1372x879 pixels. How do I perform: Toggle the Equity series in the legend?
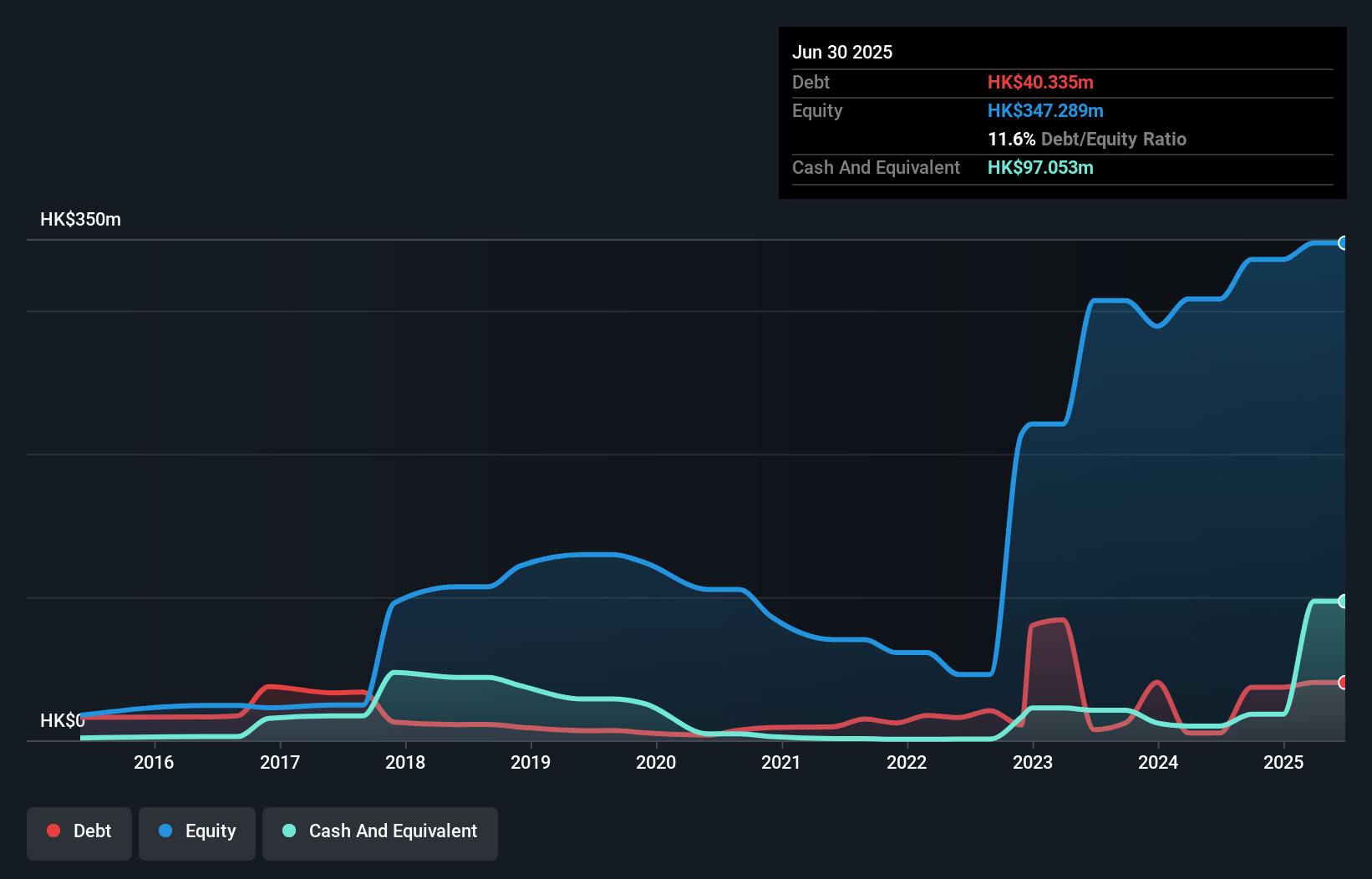tap(196, 832)
